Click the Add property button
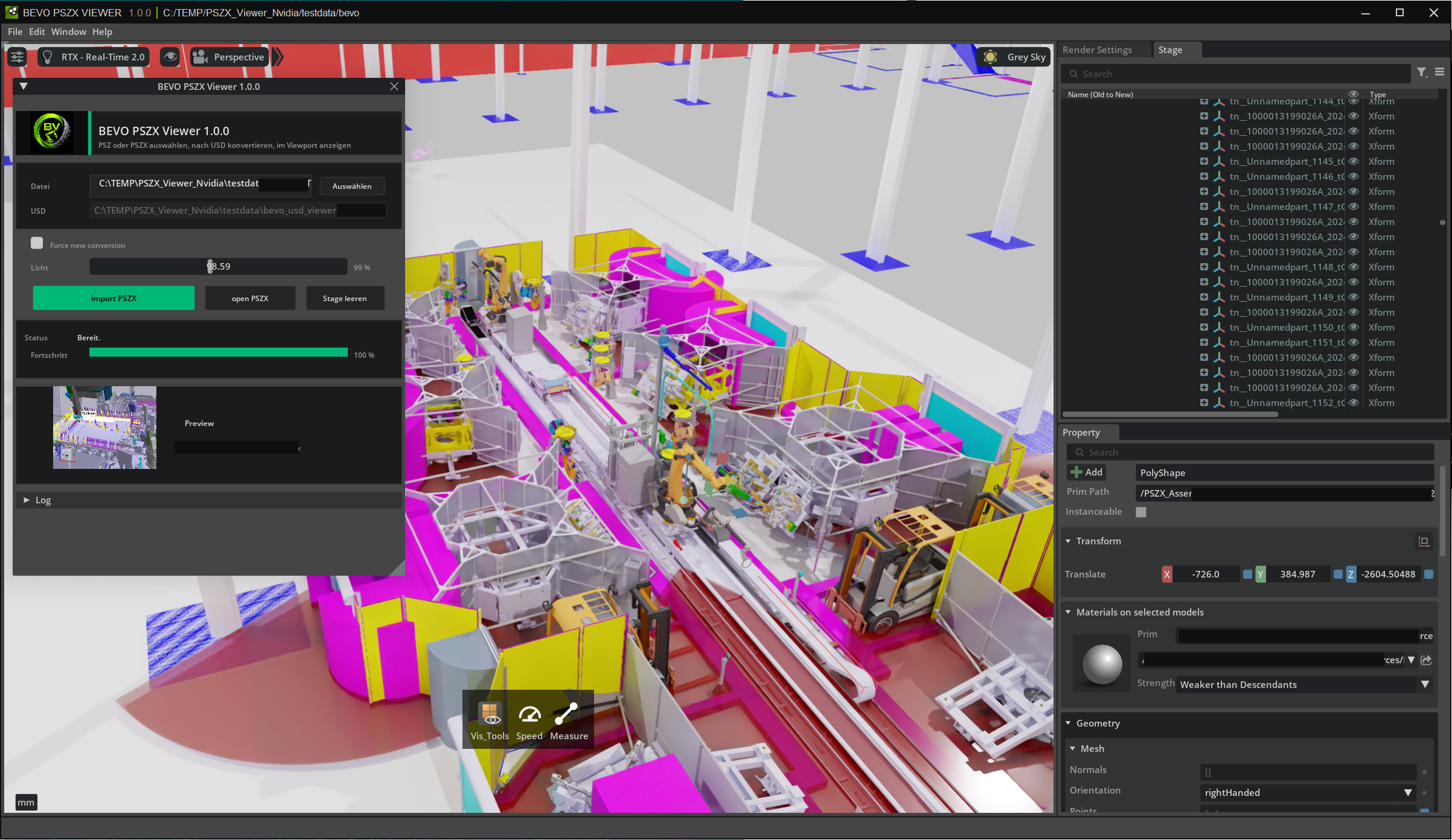1452x840 pixels. [x=1087, y=472]
